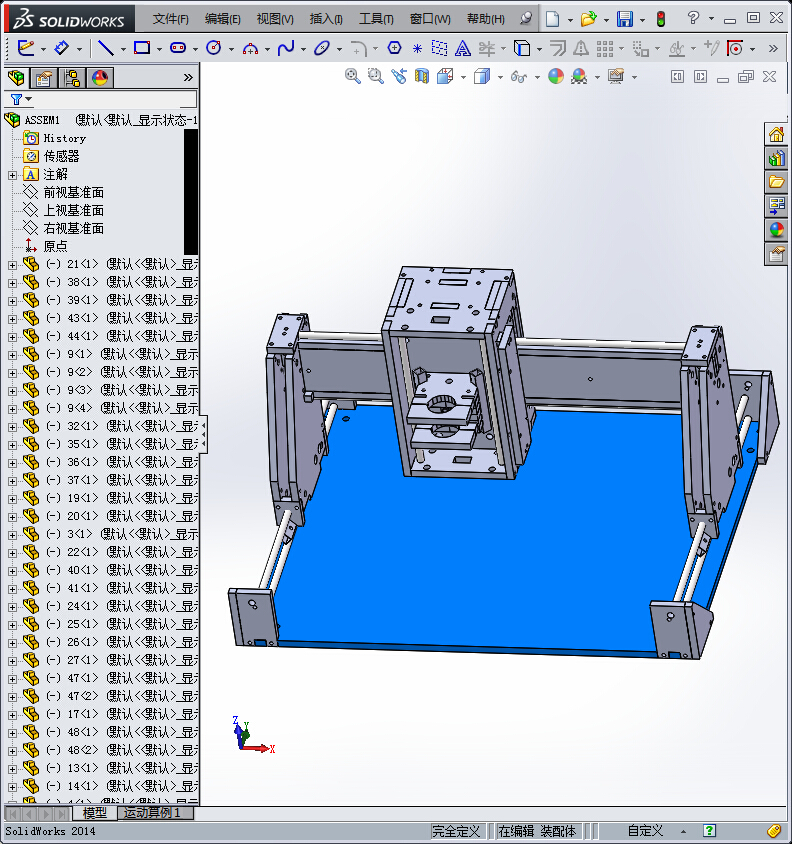Switch to PropertyManager tab
Image resolution: width=792 pixels, height=844 pixels.
pos(44,79)
